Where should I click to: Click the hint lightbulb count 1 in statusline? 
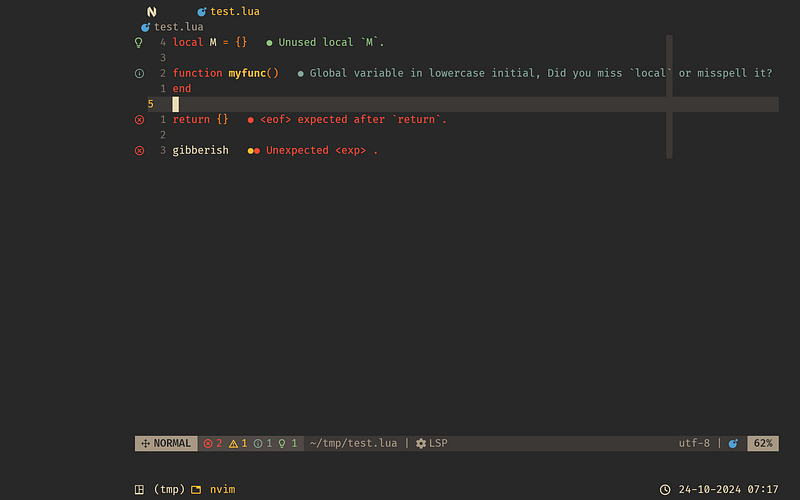point(288,443)
